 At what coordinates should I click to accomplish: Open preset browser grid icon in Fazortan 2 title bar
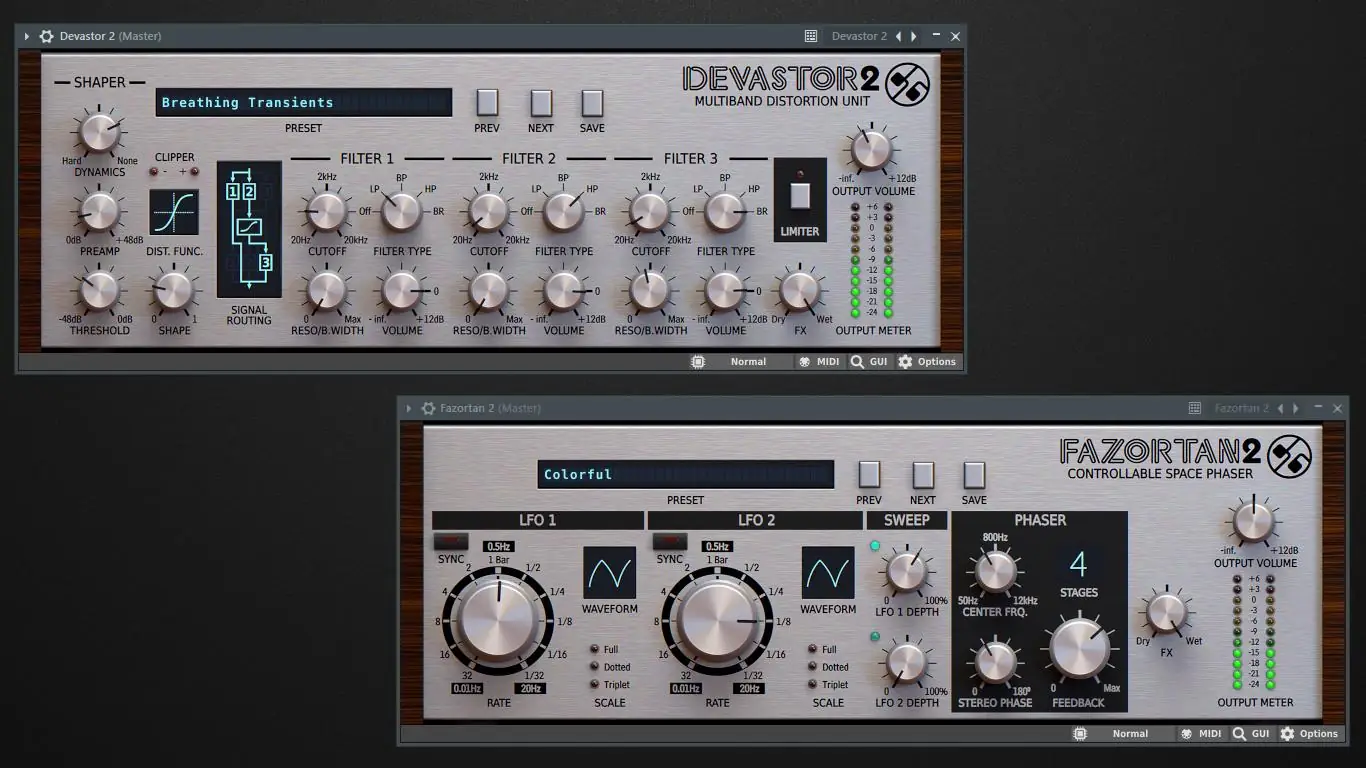pos(1194,408)
